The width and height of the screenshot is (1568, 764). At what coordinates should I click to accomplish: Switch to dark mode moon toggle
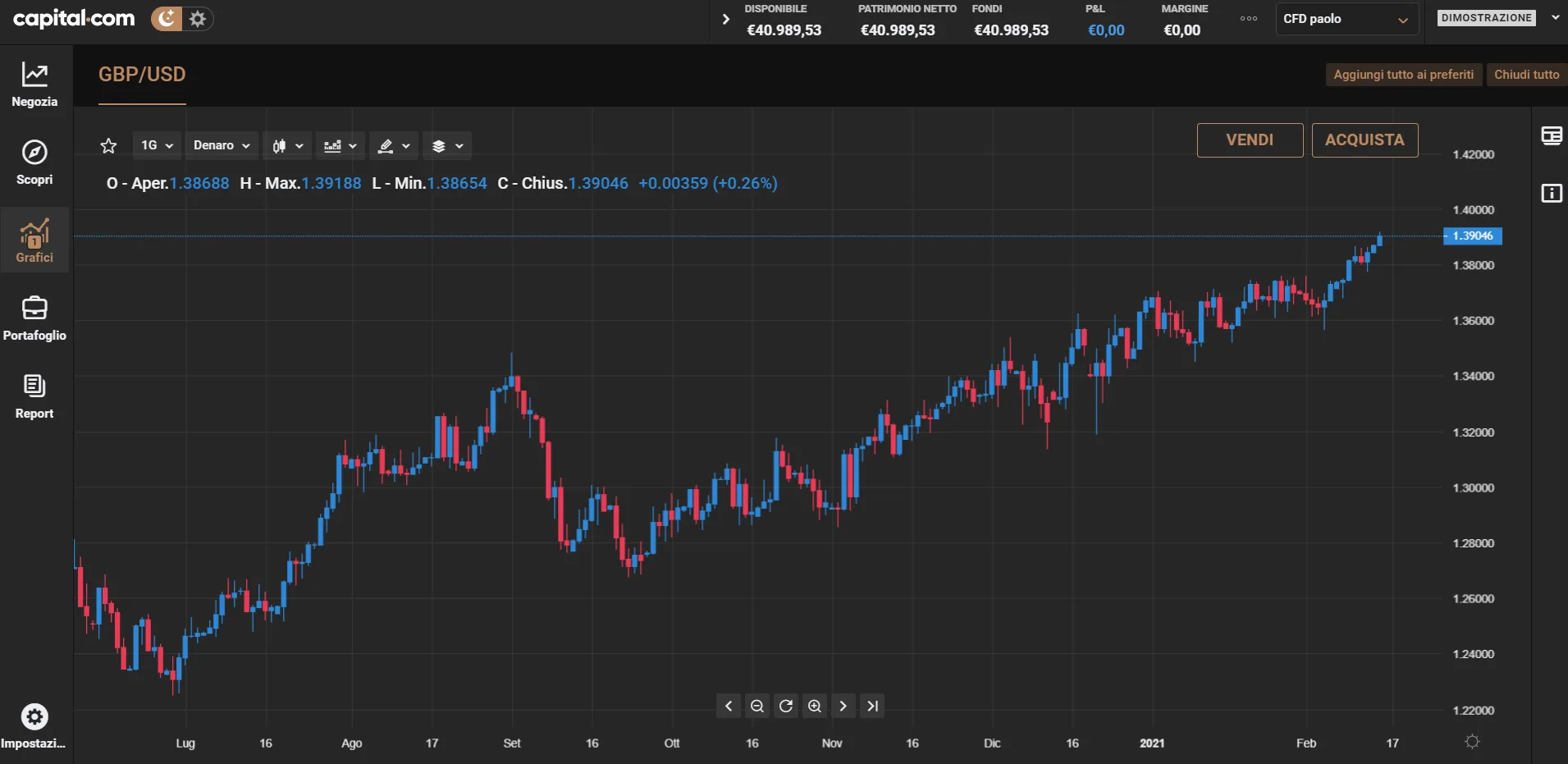point(167,18)
